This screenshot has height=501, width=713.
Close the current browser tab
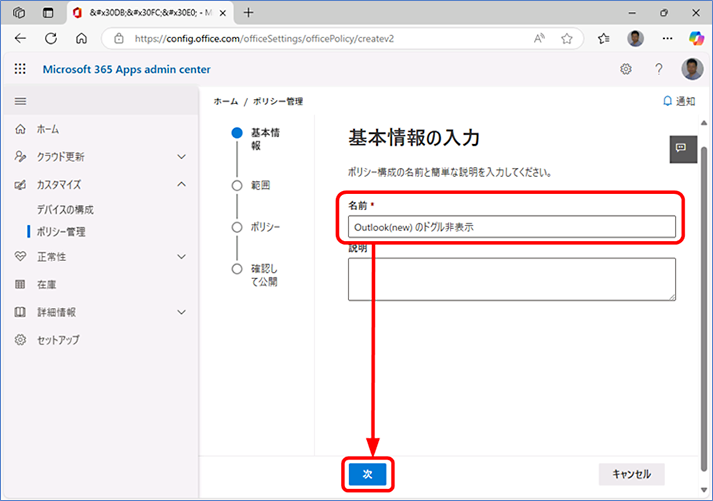223,13
